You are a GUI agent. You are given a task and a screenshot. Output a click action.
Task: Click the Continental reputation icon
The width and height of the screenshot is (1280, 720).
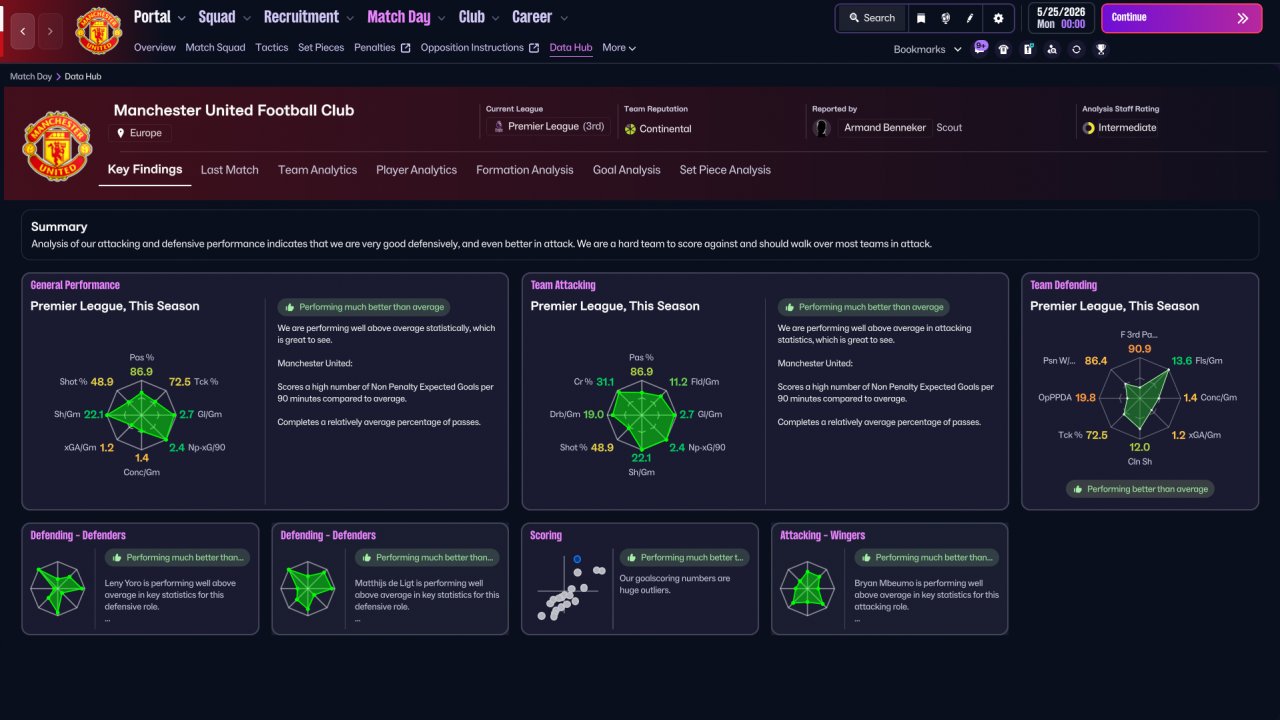click(x=630, y=129)
